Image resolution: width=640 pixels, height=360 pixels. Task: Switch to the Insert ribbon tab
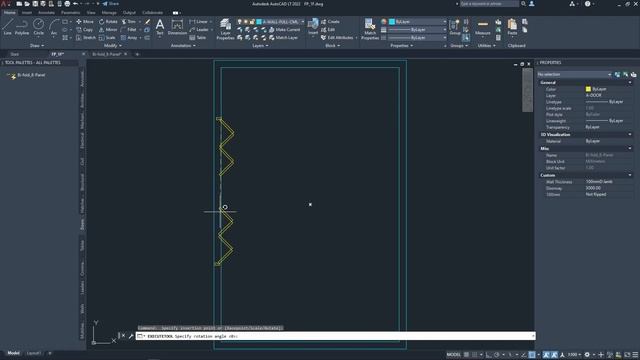point(27,13)
